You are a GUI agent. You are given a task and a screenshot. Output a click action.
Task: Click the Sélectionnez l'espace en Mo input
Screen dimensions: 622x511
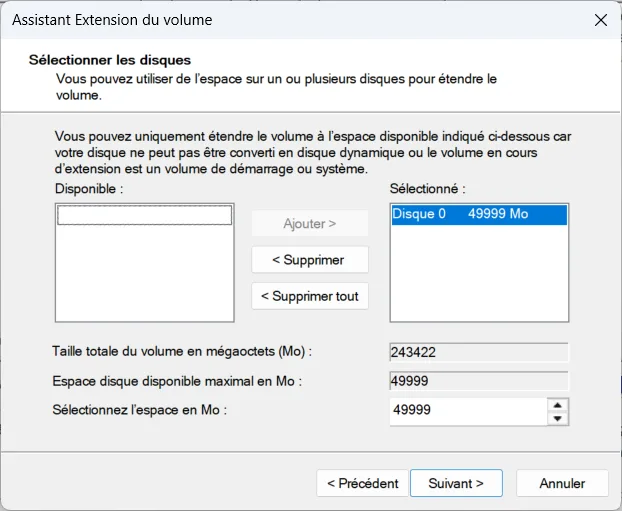tap(468, 411)
